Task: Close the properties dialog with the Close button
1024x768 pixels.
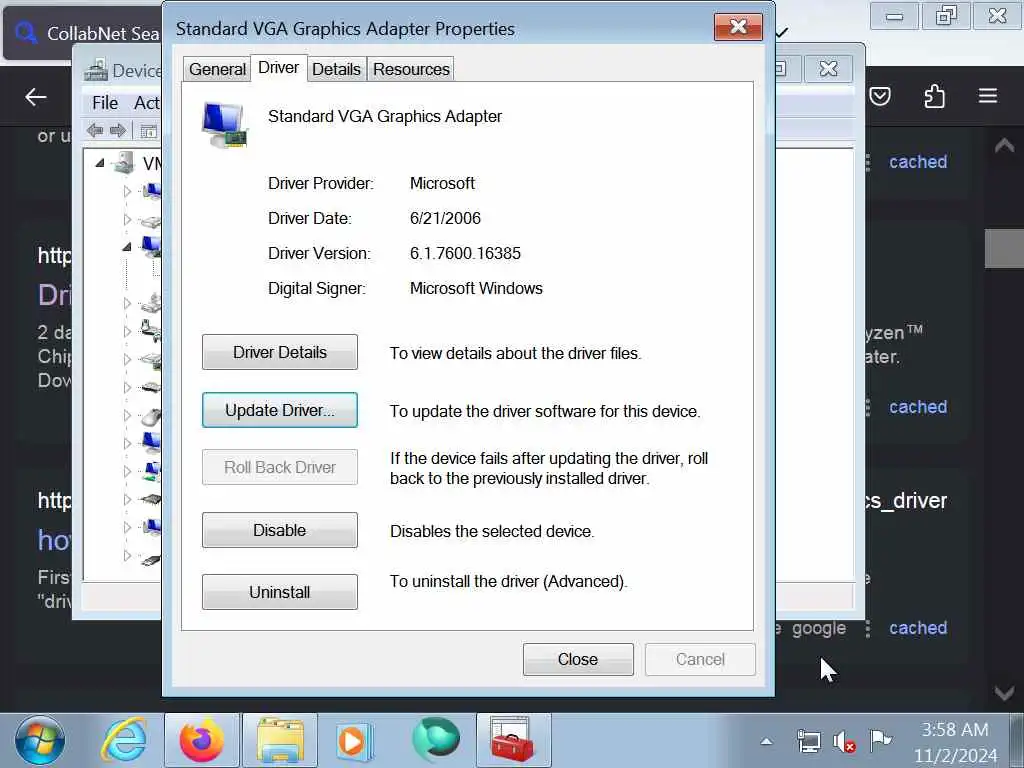Action: coord(578,659)
